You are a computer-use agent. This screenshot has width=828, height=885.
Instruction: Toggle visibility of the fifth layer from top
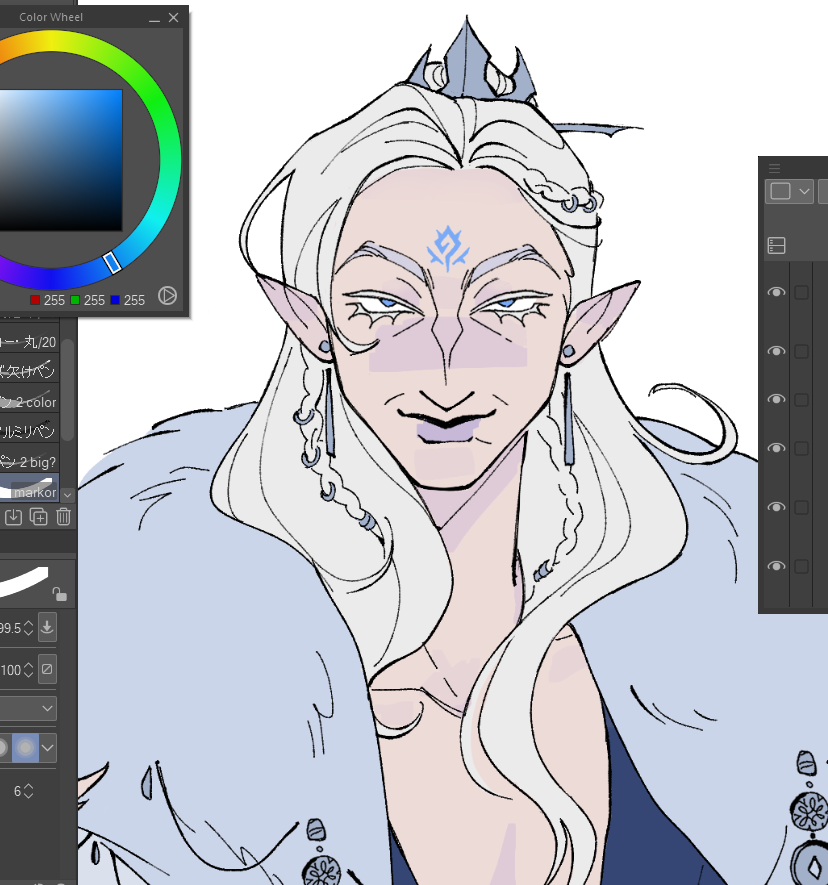tap(777, 507)
